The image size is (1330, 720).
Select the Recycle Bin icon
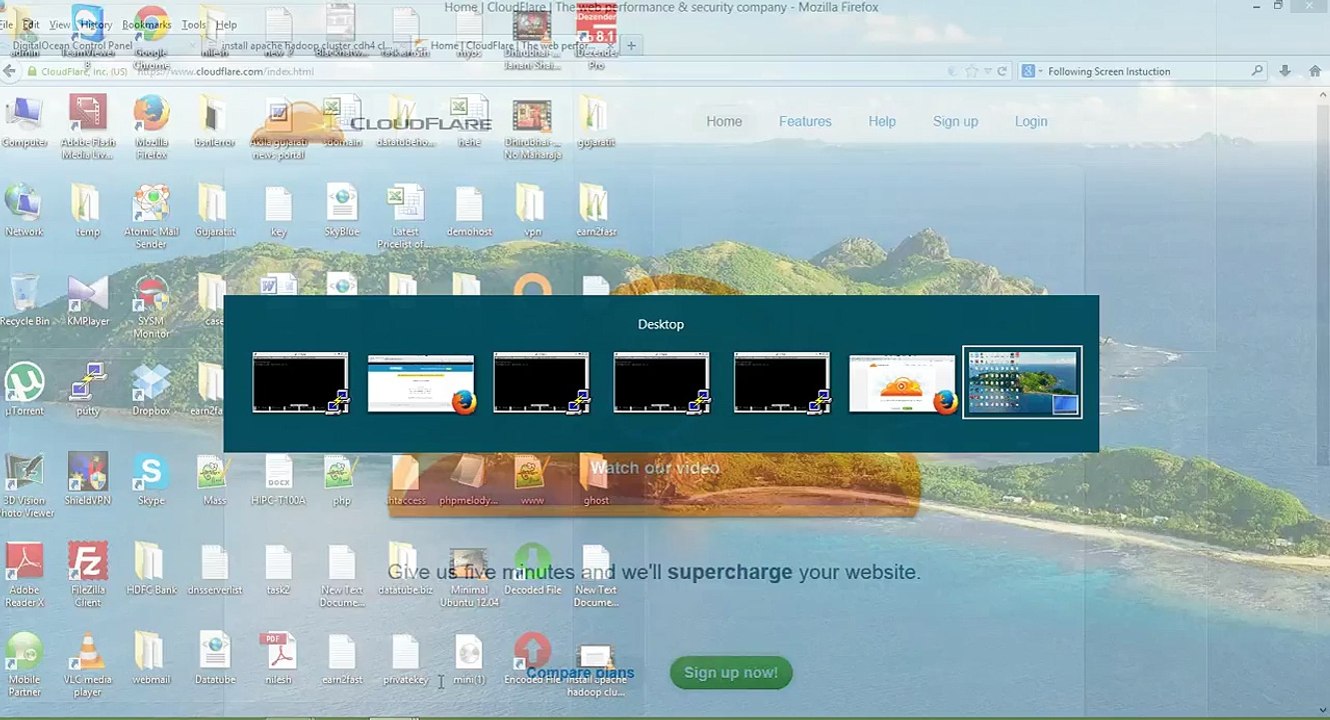pyautogui.click(x=24, y=300)
